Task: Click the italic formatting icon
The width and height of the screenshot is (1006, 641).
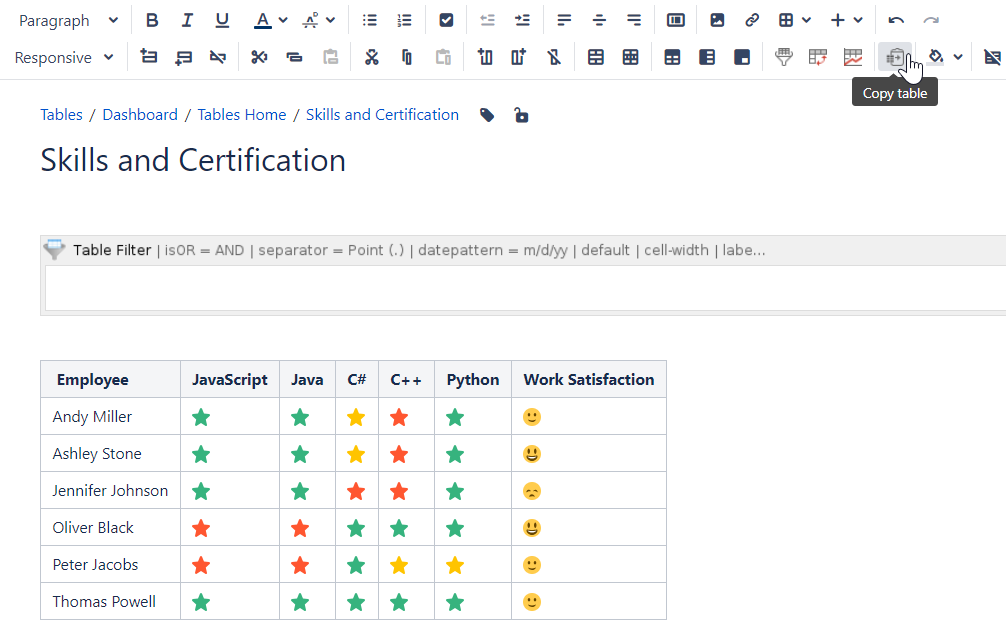Action: 187,20
